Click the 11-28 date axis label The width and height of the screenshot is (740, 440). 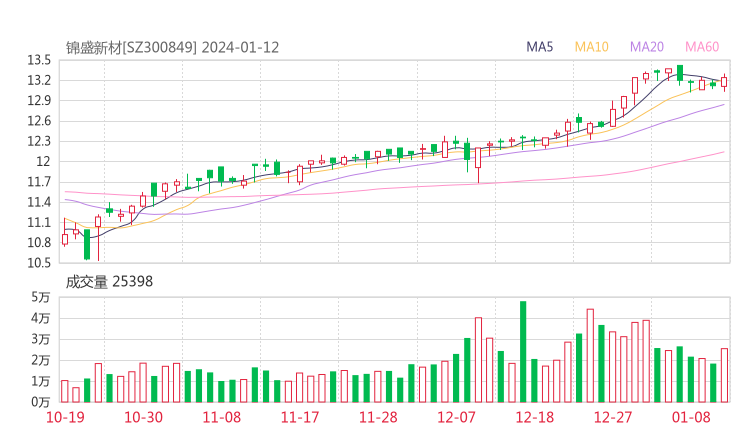(378, 417)
